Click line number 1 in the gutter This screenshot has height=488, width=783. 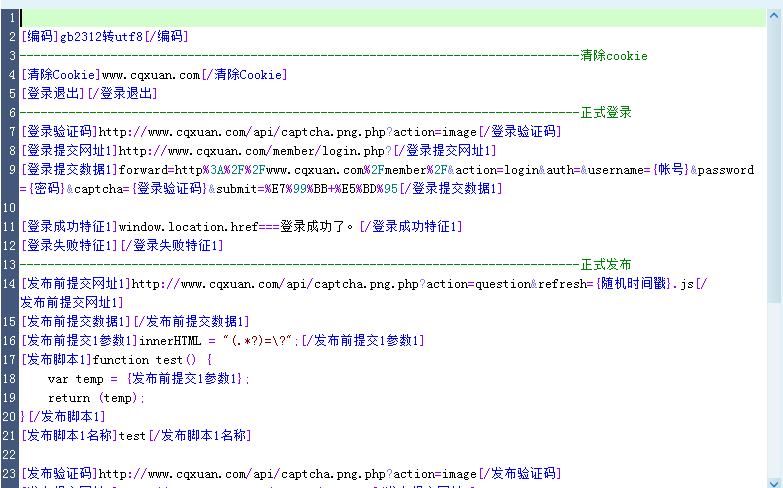point(9,18)
